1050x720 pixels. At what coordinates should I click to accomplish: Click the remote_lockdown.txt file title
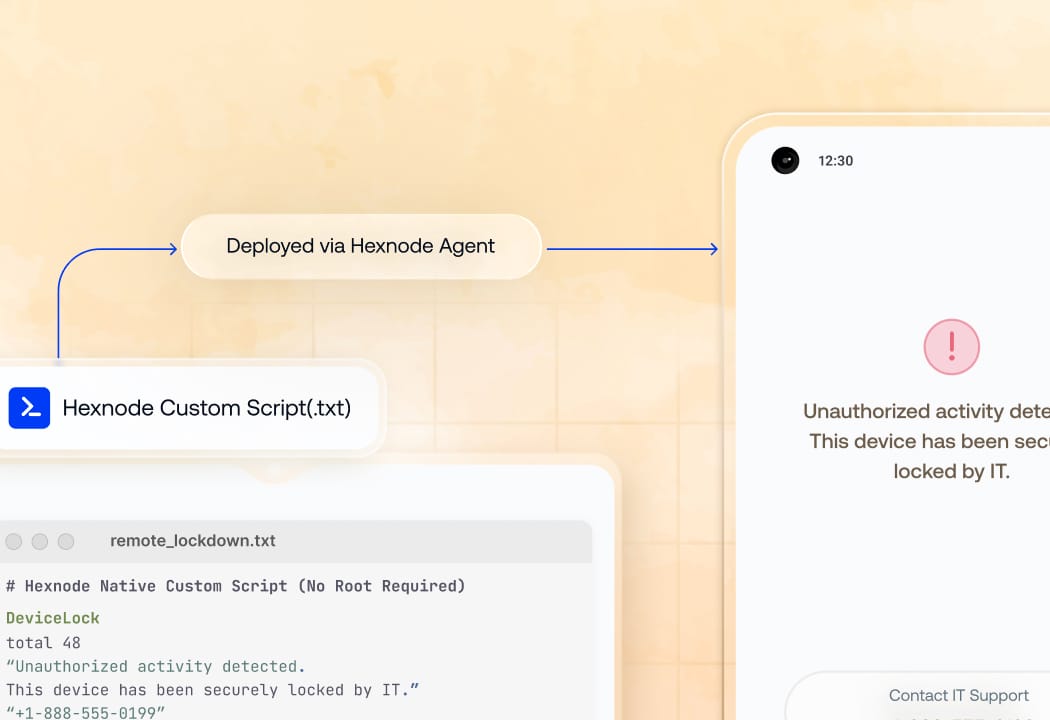(193, 541)
